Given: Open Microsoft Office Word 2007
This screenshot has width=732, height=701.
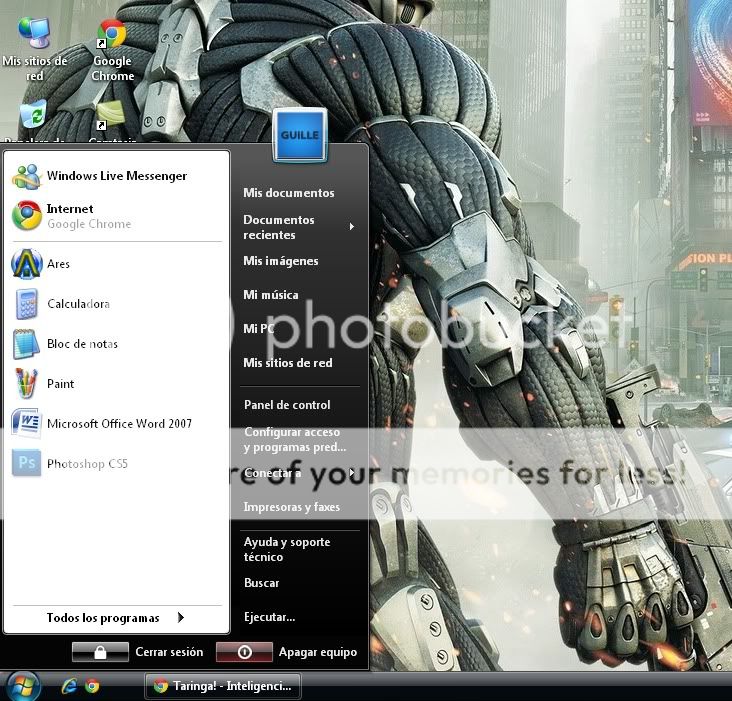Looking at the screenshot, I should [x=27, y=424].
